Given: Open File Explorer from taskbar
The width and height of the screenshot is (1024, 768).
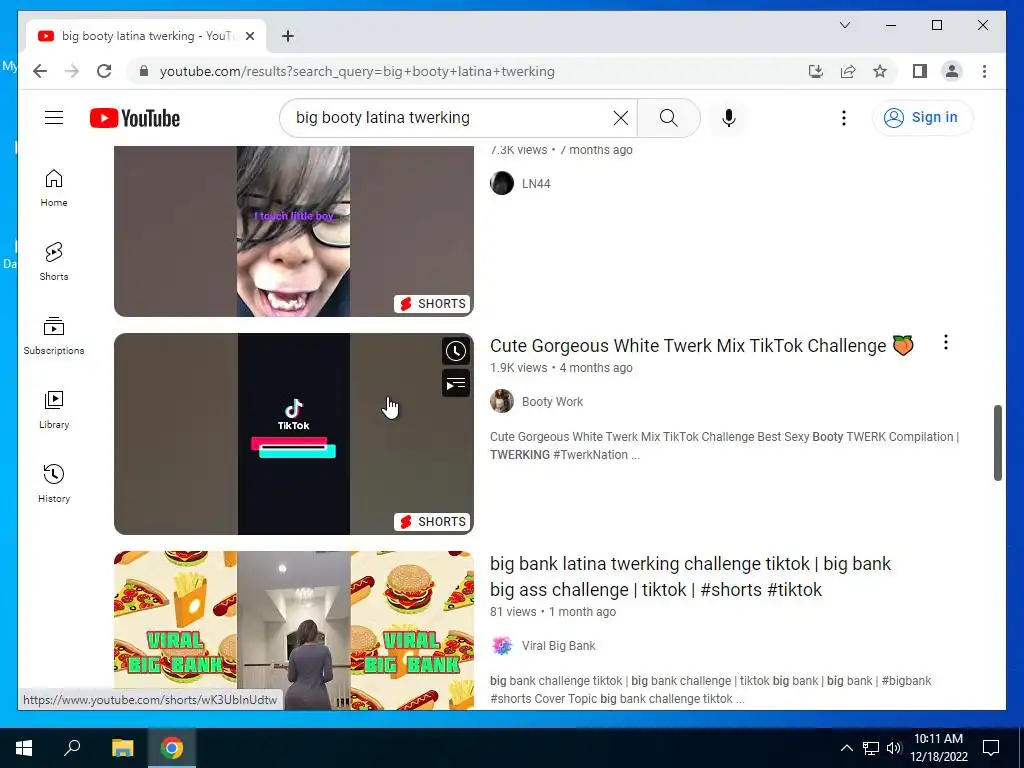Looking at the screenshot, I should [122, 748].
